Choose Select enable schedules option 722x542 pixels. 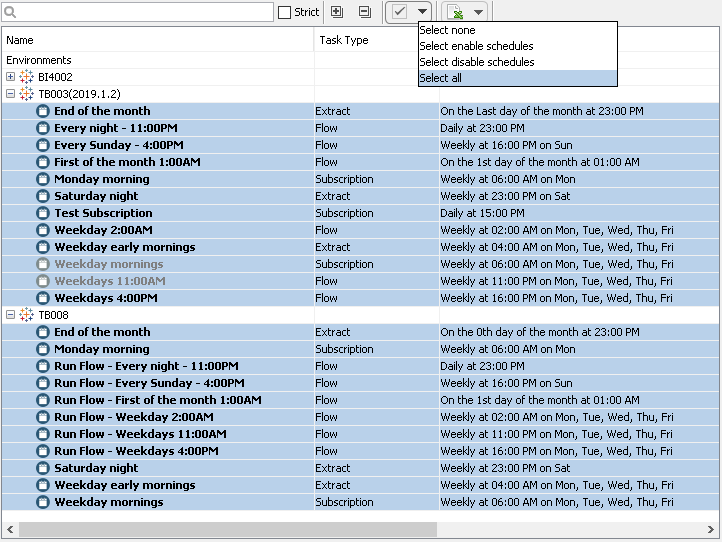pos(476,46)
